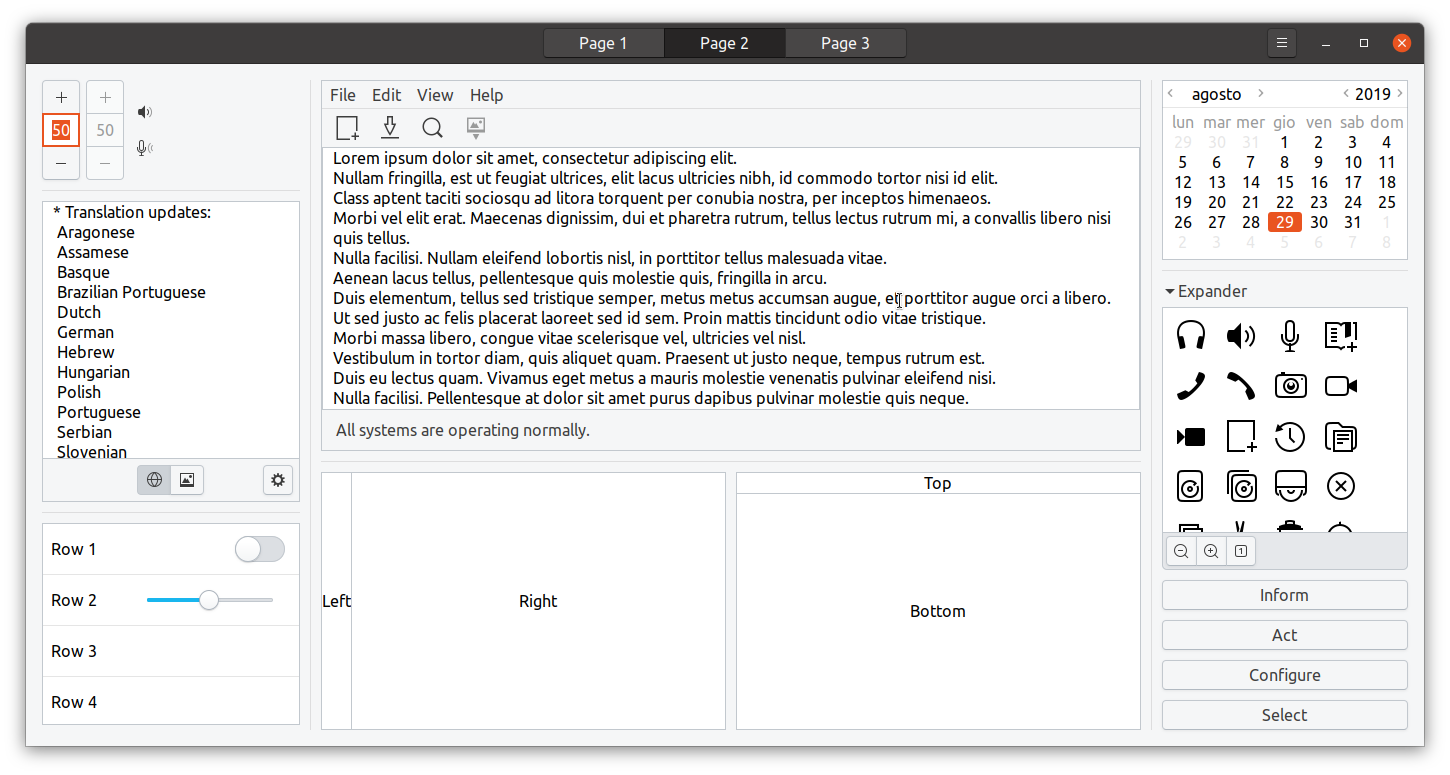Click the 'All systems are operating normally.' status text

pos(463,430)
